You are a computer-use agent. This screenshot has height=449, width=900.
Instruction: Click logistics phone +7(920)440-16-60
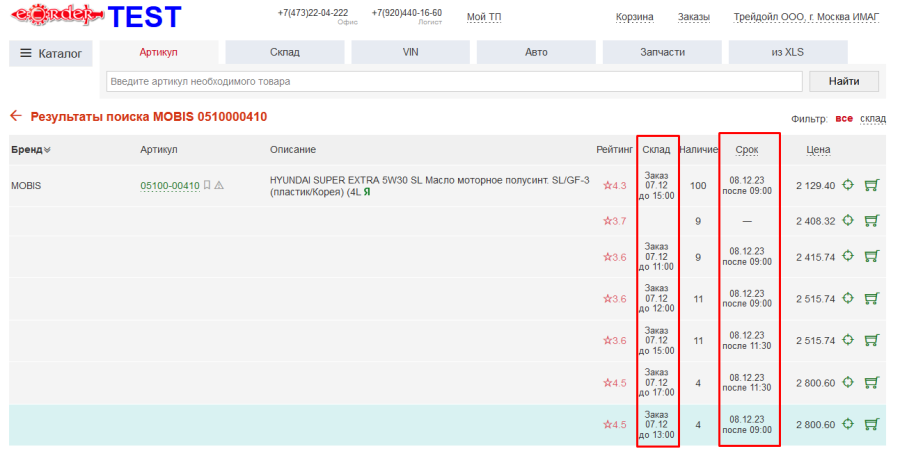406,13
